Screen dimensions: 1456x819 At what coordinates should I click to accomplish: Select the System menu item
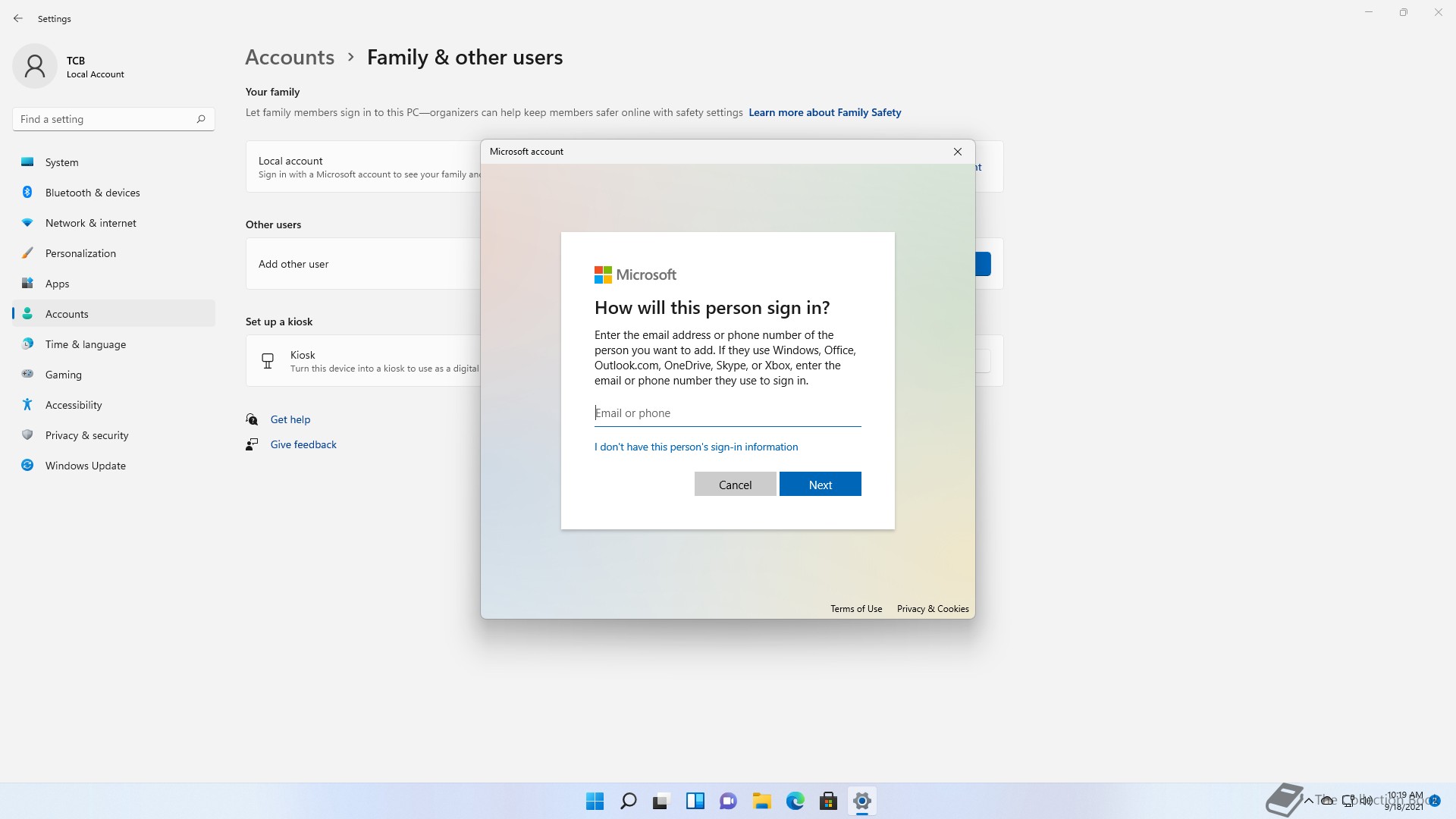pyautogui.click(x=114, y=162)
